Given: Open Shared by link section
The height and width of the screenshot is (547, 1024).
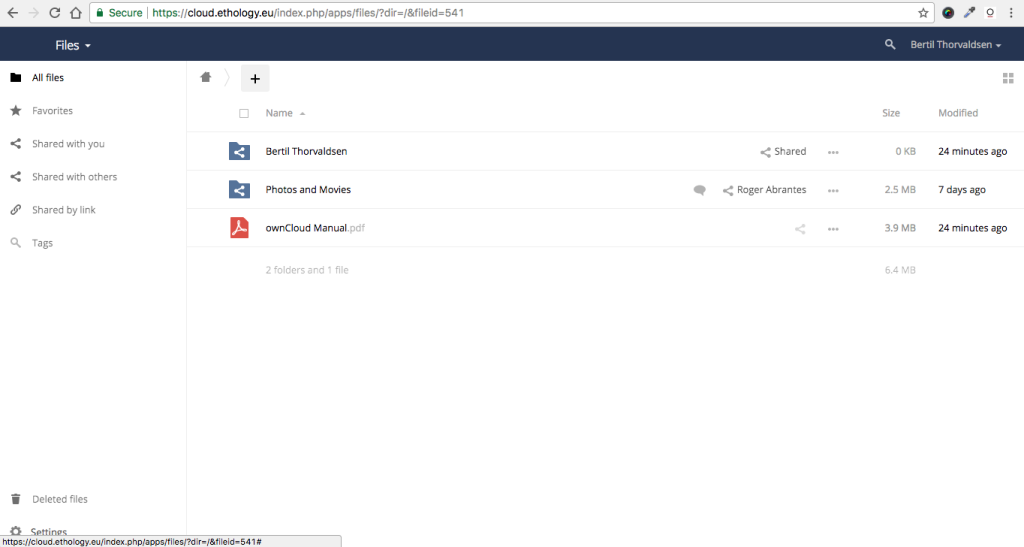Looking at the screenshot, I should [x=93, y=210].
